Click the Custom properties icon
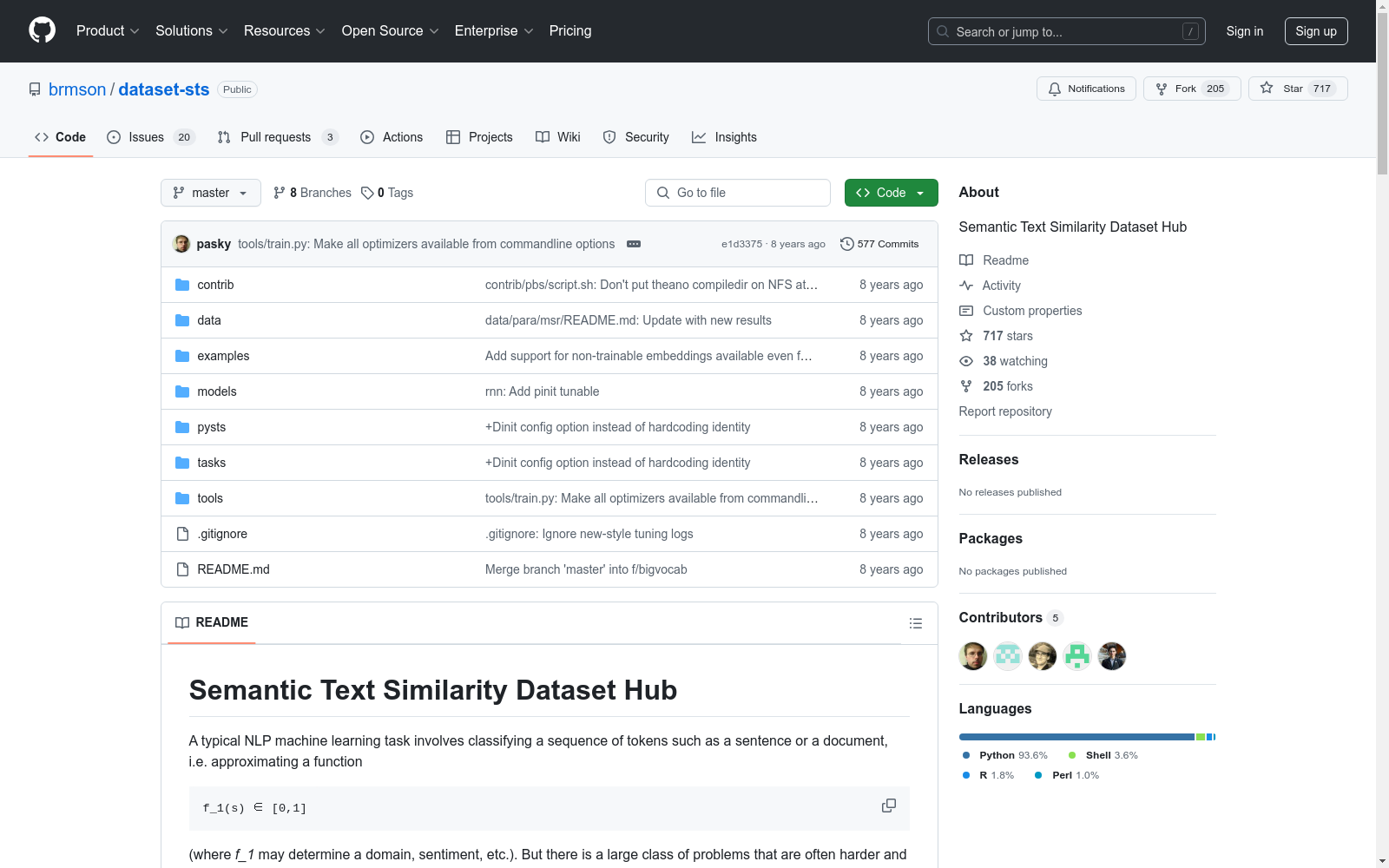Screen dimensions: 1389x868 coord(966,311)
